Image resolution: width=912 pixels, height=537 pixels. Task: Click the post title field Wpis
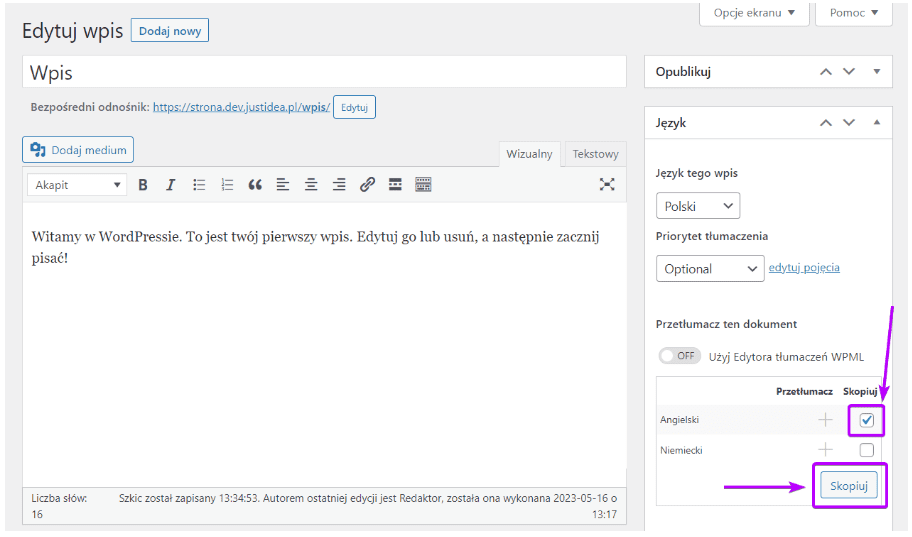point(324,72)
